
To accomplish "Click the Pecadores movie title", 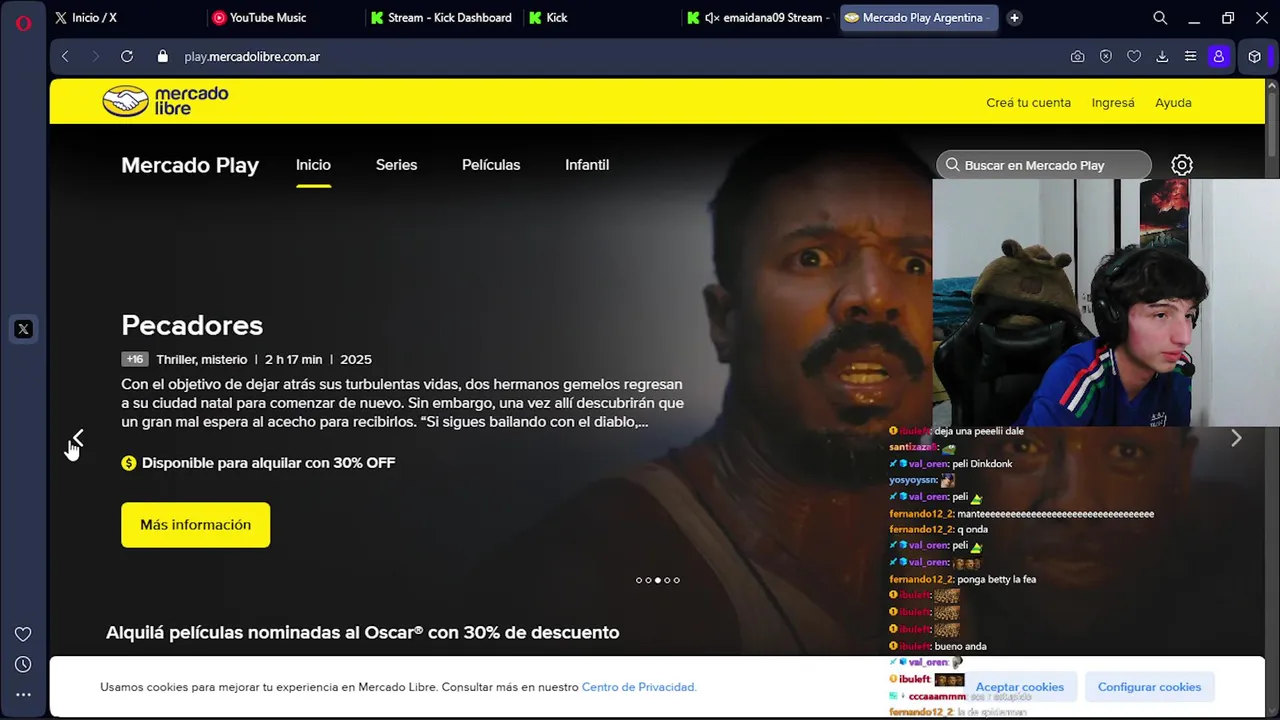I will click(192, 325).
